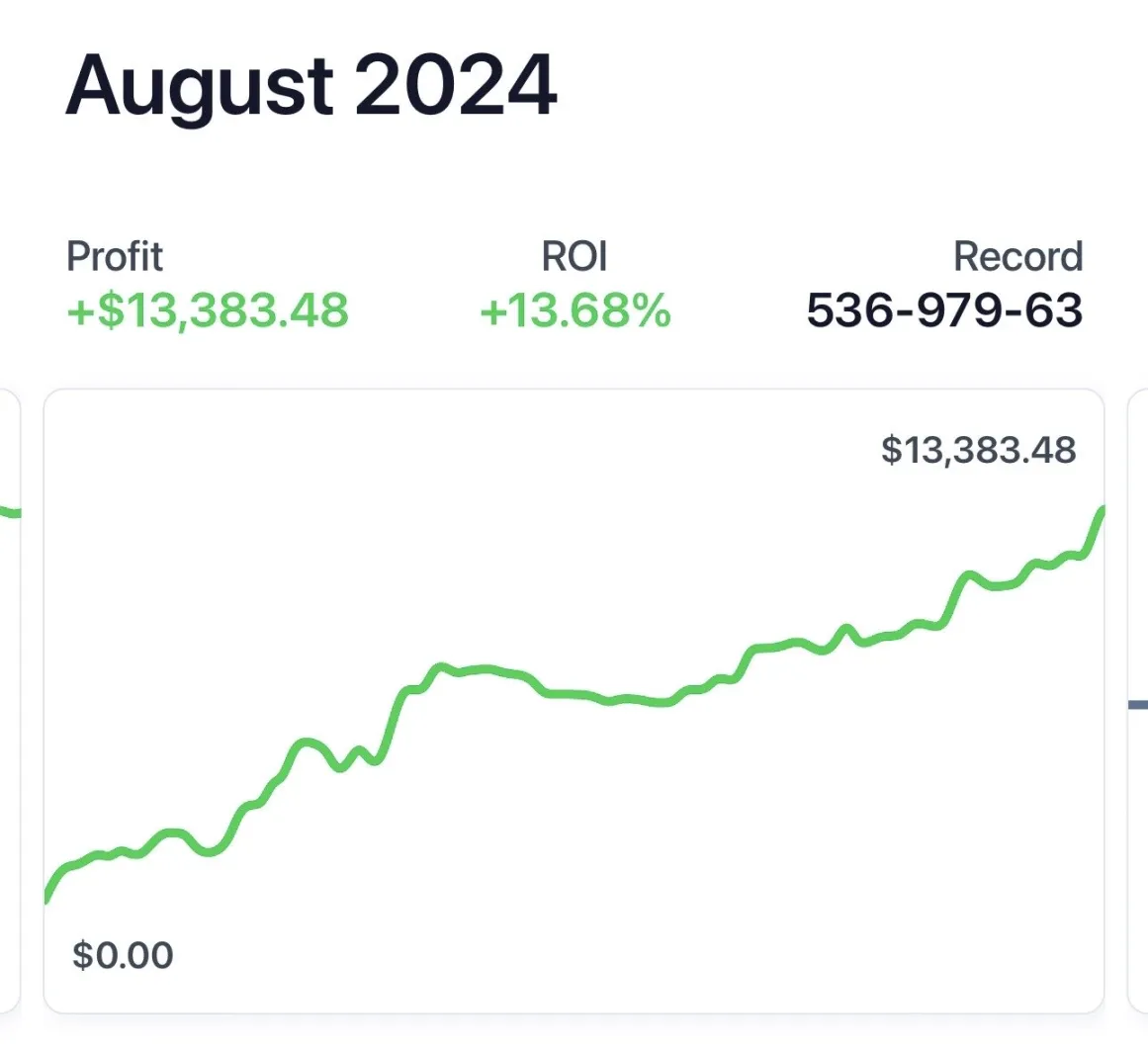Click the ROI column label
The image size is (1148, 1051).
[574, 256]
